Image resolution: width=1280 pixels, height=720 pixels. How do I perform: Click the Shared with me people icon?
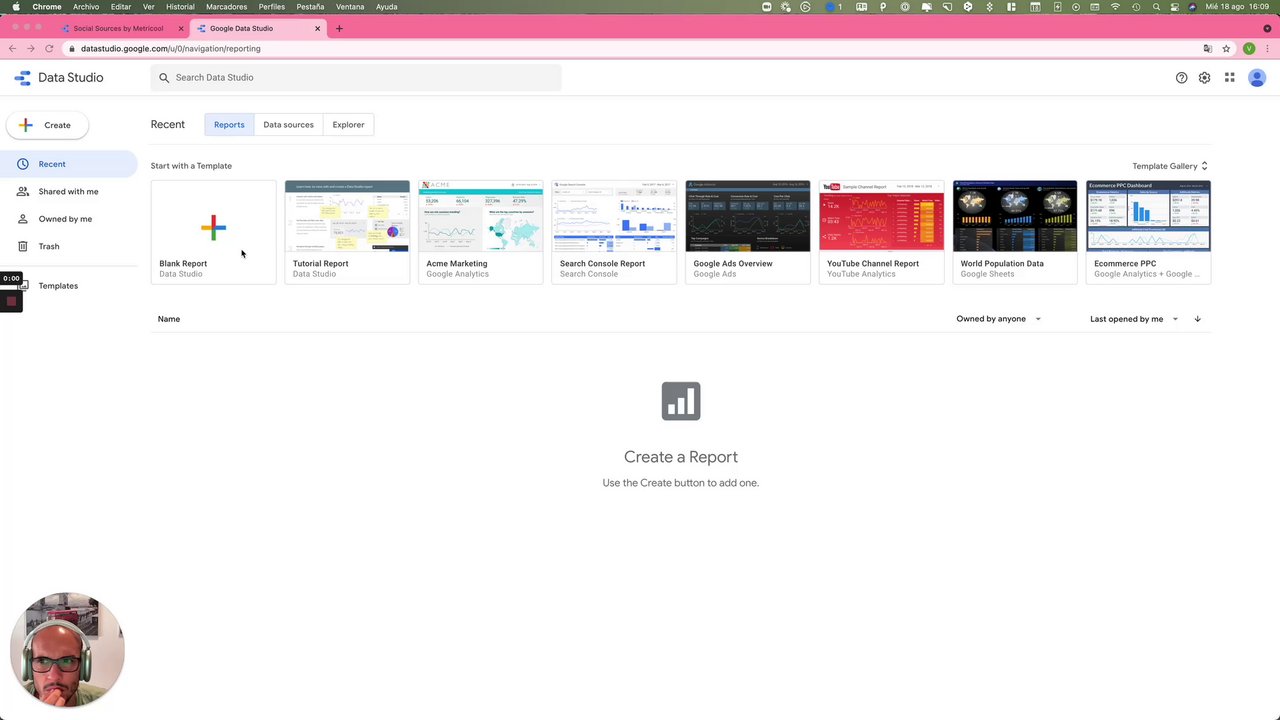[x=23, y=191]
